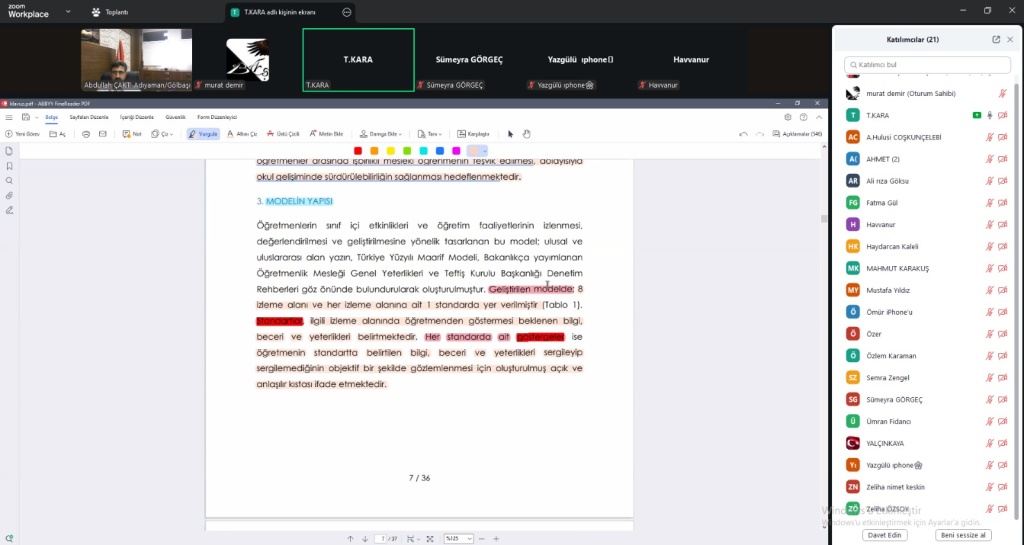Pop out the Katılımcılar panel
This screenshot has width=1024, height=545.
(996, 40)
